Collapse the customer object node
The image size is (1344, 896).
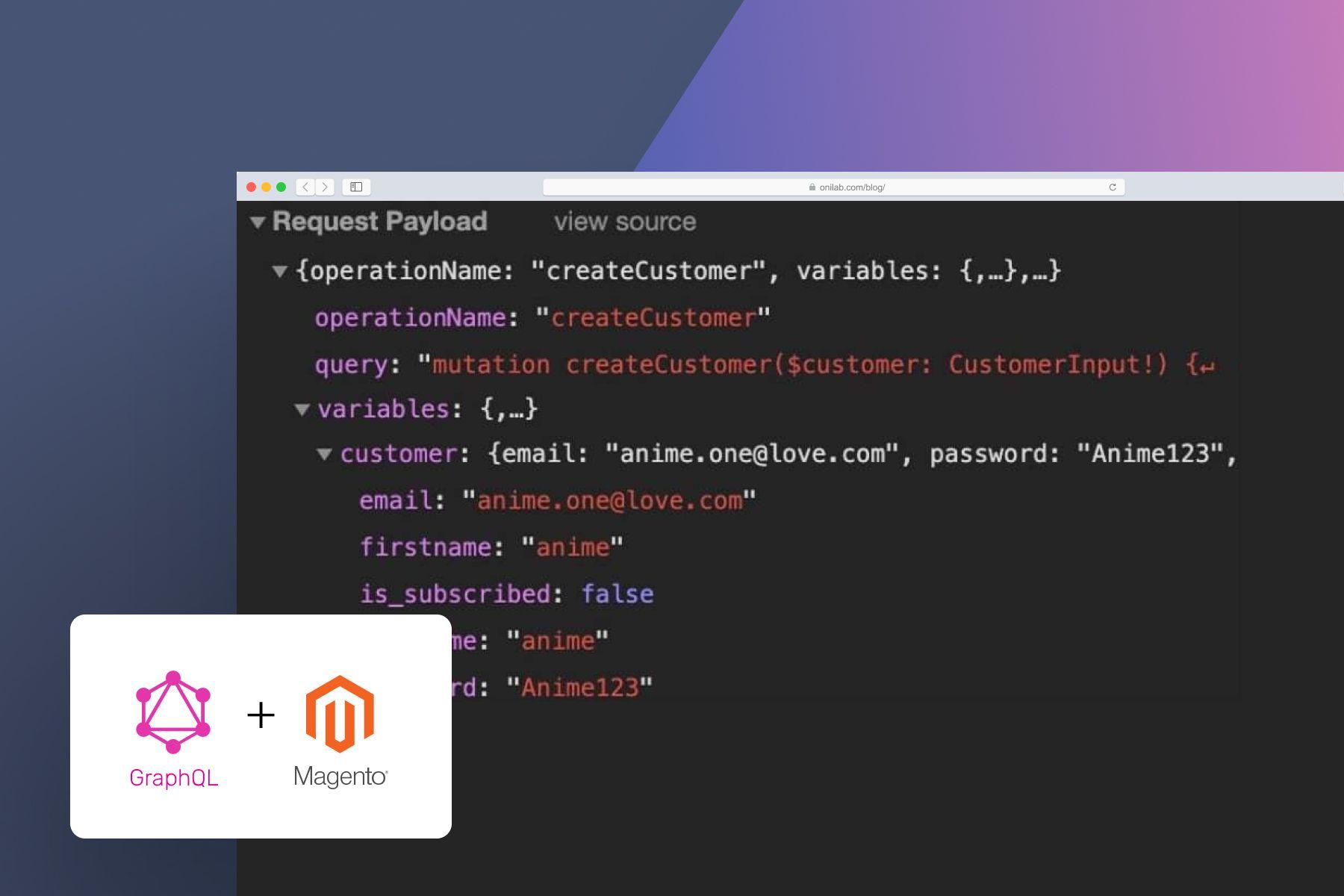(x=325, y=454)
